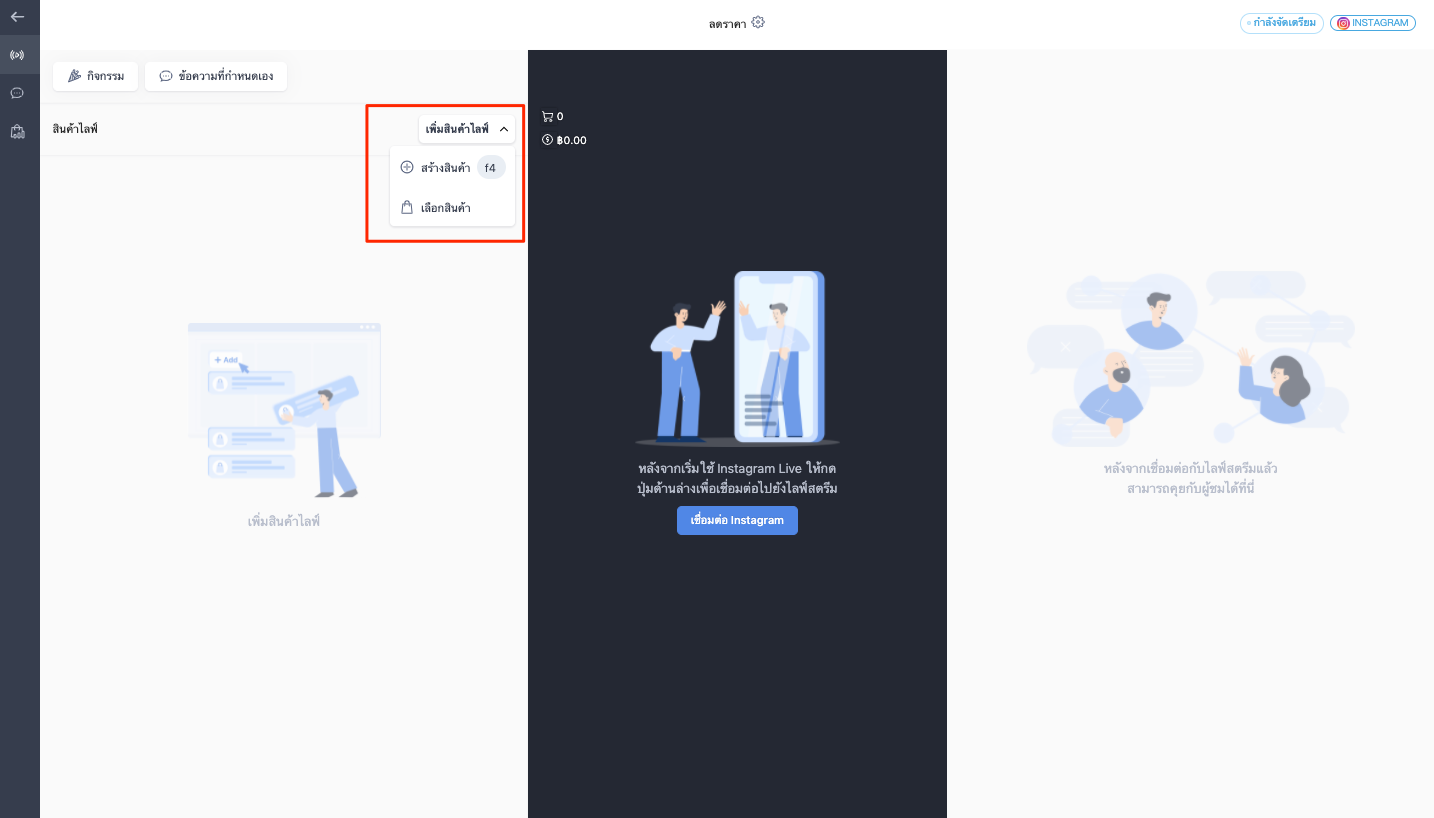Click the ข้อความที่กำหนดเอง button
The image size is (1434, 818).
coord(216,76)
